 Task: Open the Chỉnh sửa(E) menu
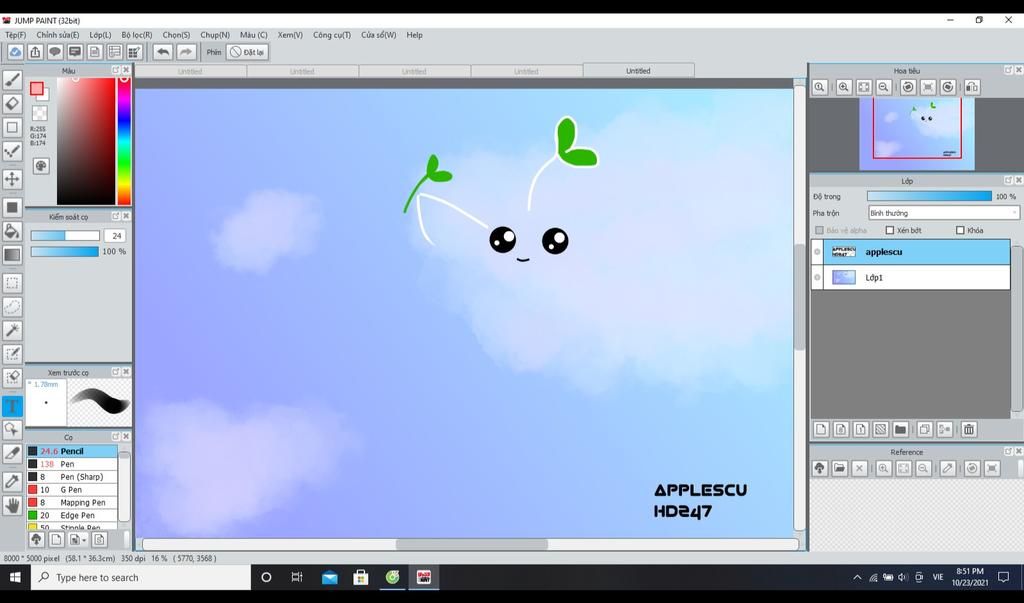57,35
